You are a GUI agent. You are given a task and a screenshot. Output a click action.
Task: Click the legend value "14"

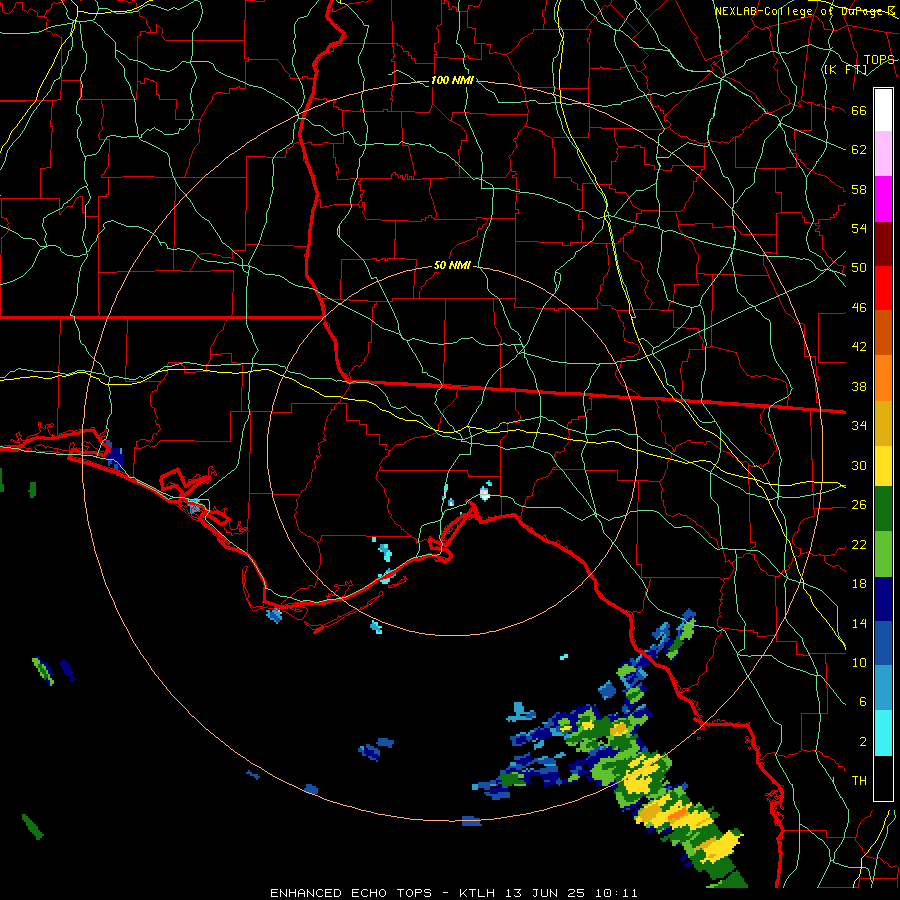point(859,623)
